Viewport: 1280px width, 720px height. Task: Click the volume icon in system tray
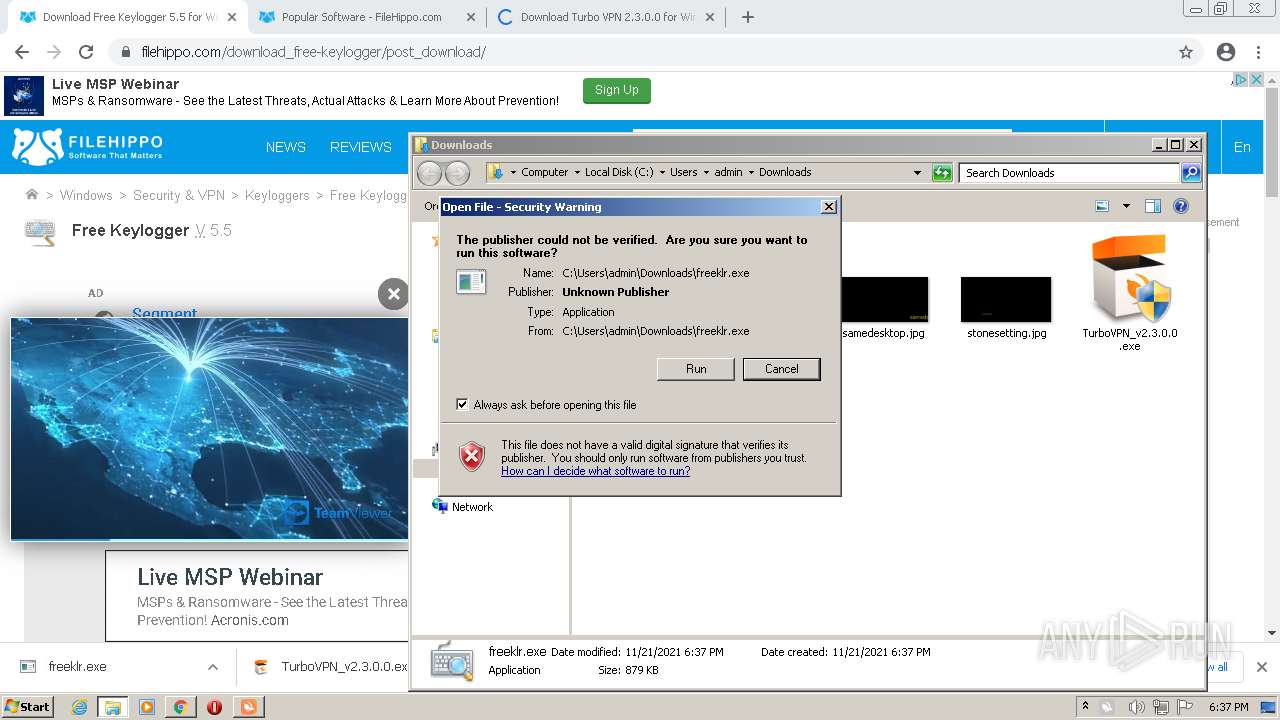coord(1135,707)
